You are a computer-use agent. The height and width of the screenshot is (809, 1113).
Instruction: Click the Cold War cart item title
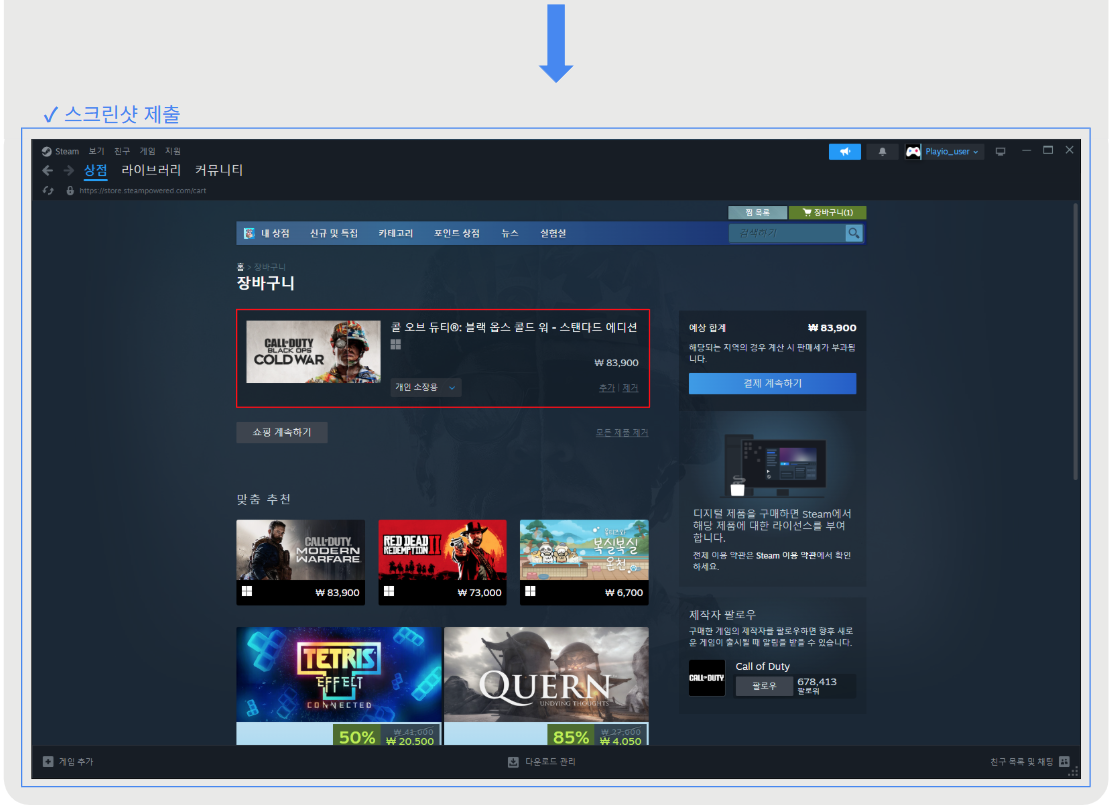514,327
